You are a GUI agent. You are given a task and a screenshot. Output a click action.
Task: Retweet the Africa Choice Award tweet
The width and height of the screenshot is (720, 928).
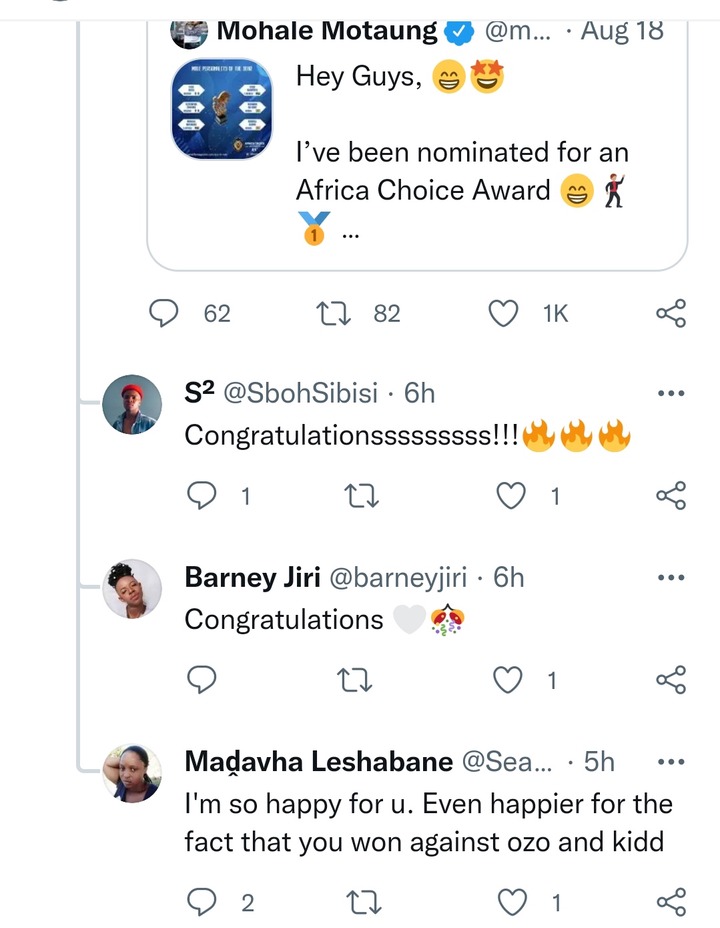(333, 313)
